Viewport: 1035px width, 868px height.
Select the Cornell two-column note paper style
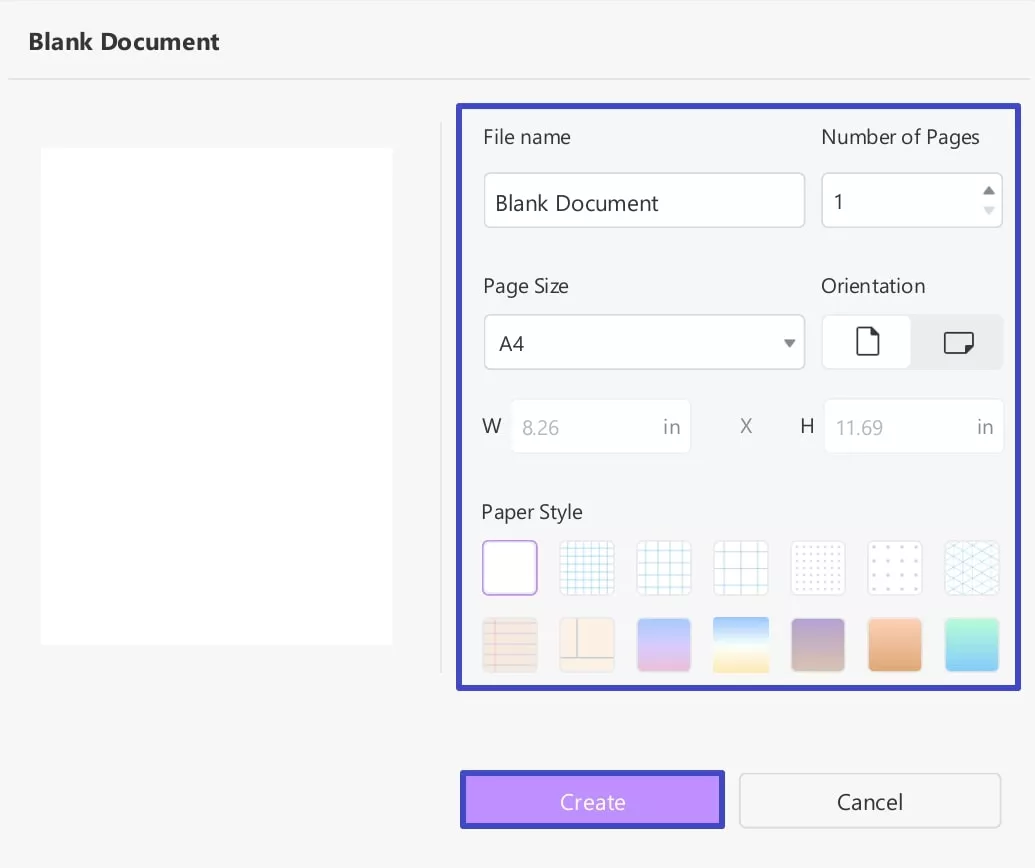coord(587,645)
